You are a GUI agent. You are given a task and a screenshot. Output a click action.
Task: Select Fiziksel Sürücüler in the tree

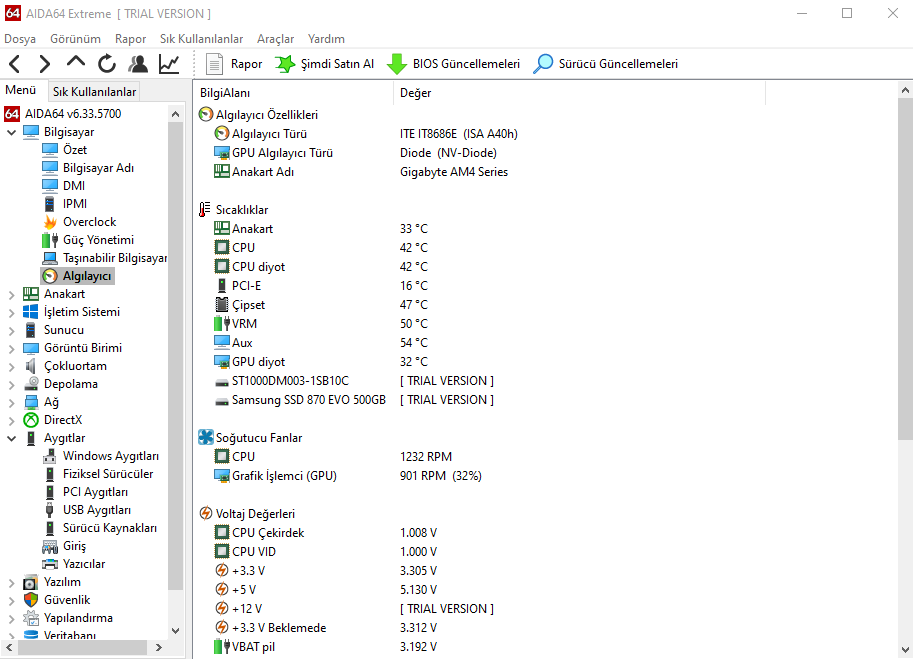click(x=108, y=474)
